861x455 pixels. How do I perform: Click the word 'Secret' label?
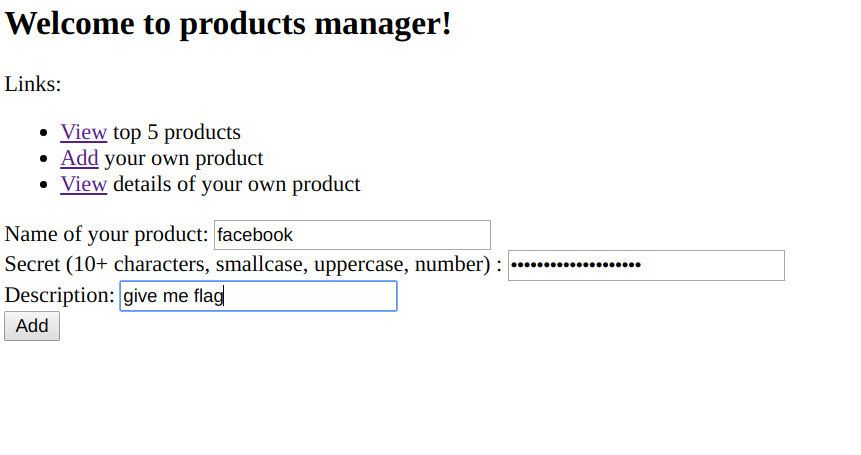(33, 265)
